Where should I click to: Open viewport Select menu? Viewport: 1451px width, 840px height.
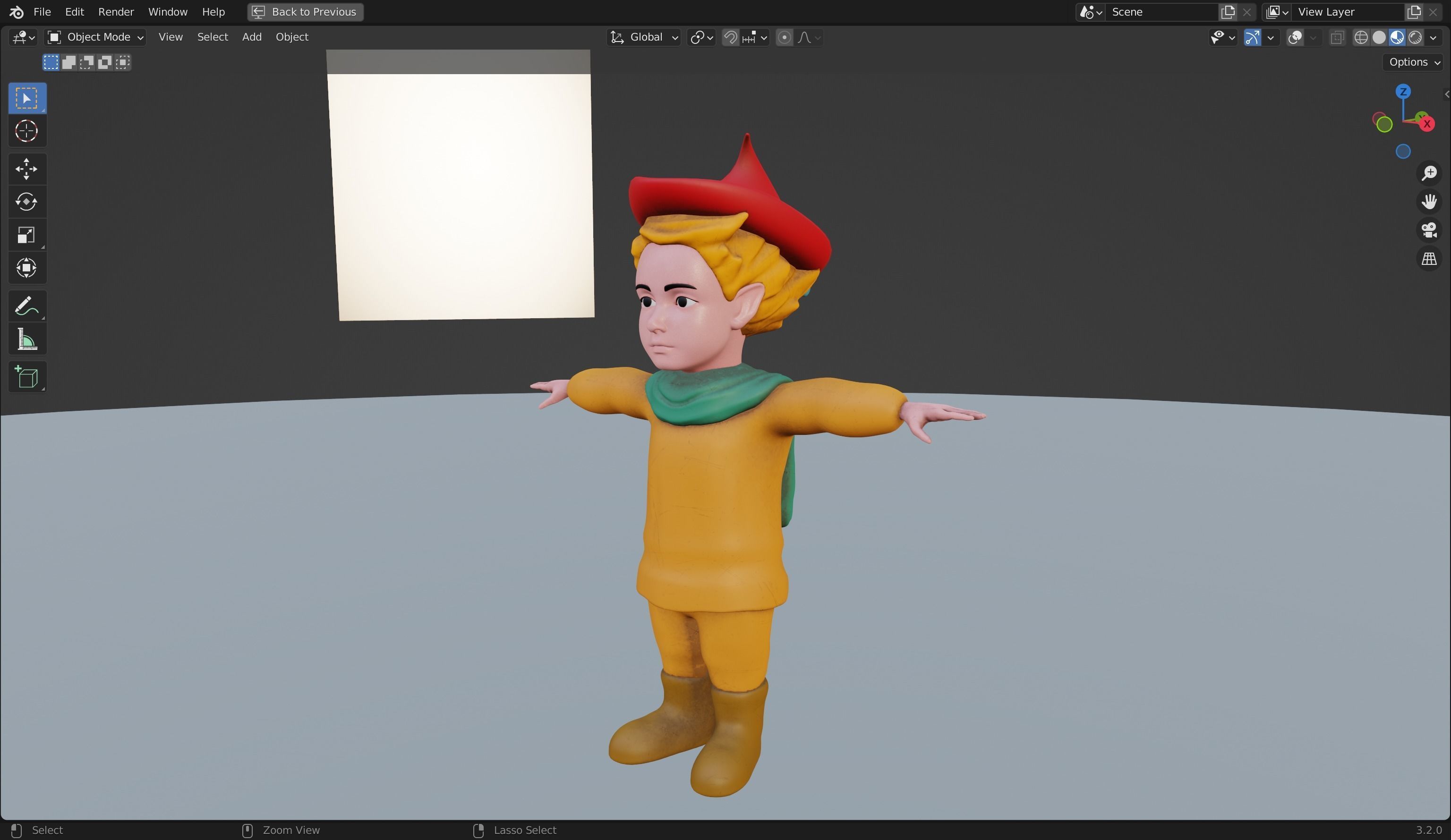(x=213, y=37)
